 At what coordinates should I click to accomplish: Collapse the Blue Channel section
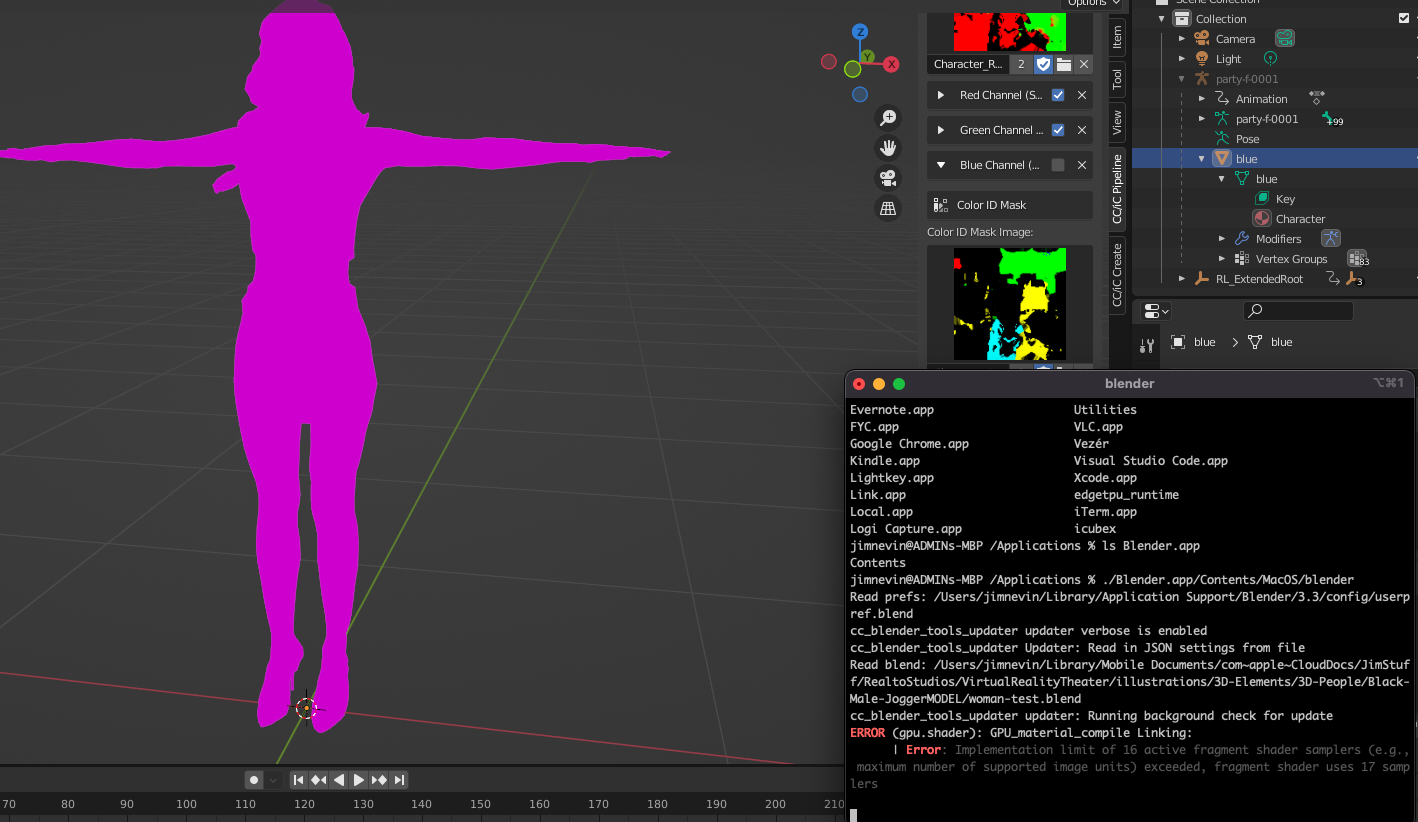pyautogui.click(x=940, y=165)
